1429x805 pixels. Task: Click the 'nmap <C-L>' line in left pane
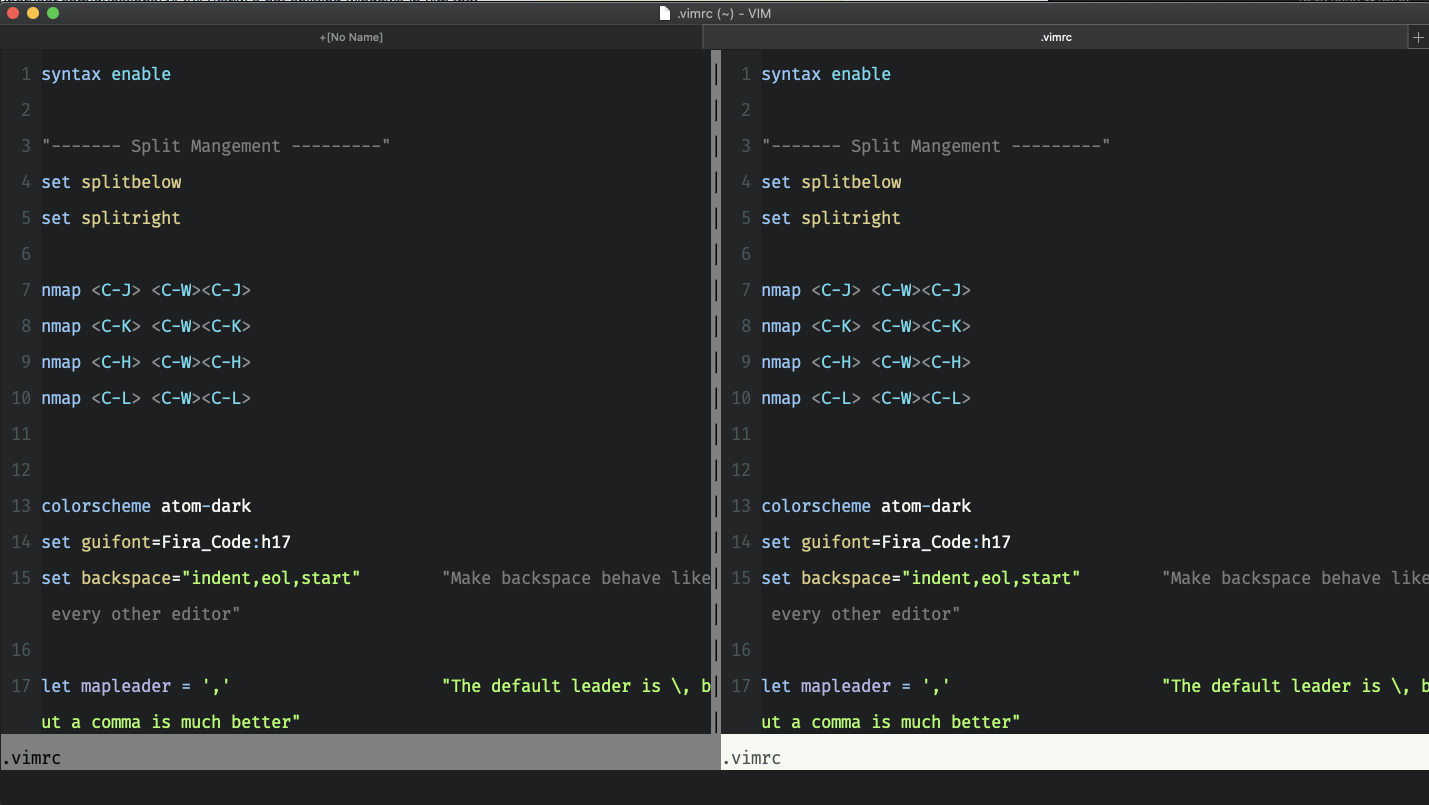(x=146, y=398)
